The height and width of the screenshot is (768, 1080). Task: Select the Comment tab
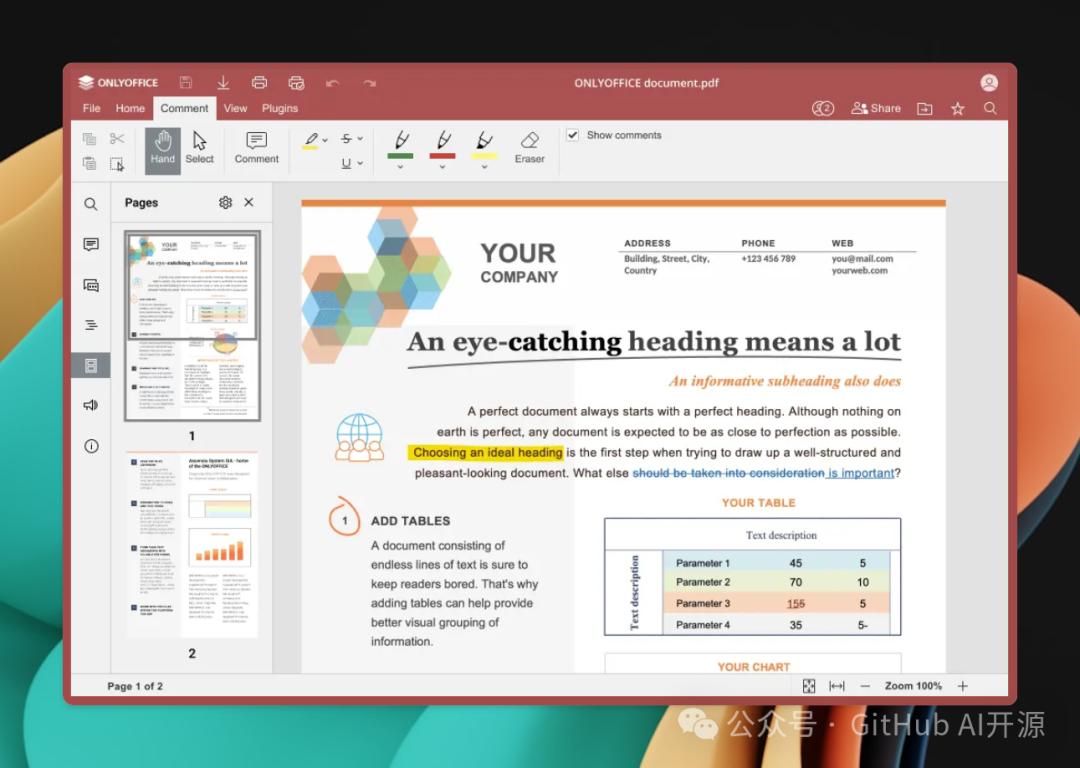pos(184,108)
